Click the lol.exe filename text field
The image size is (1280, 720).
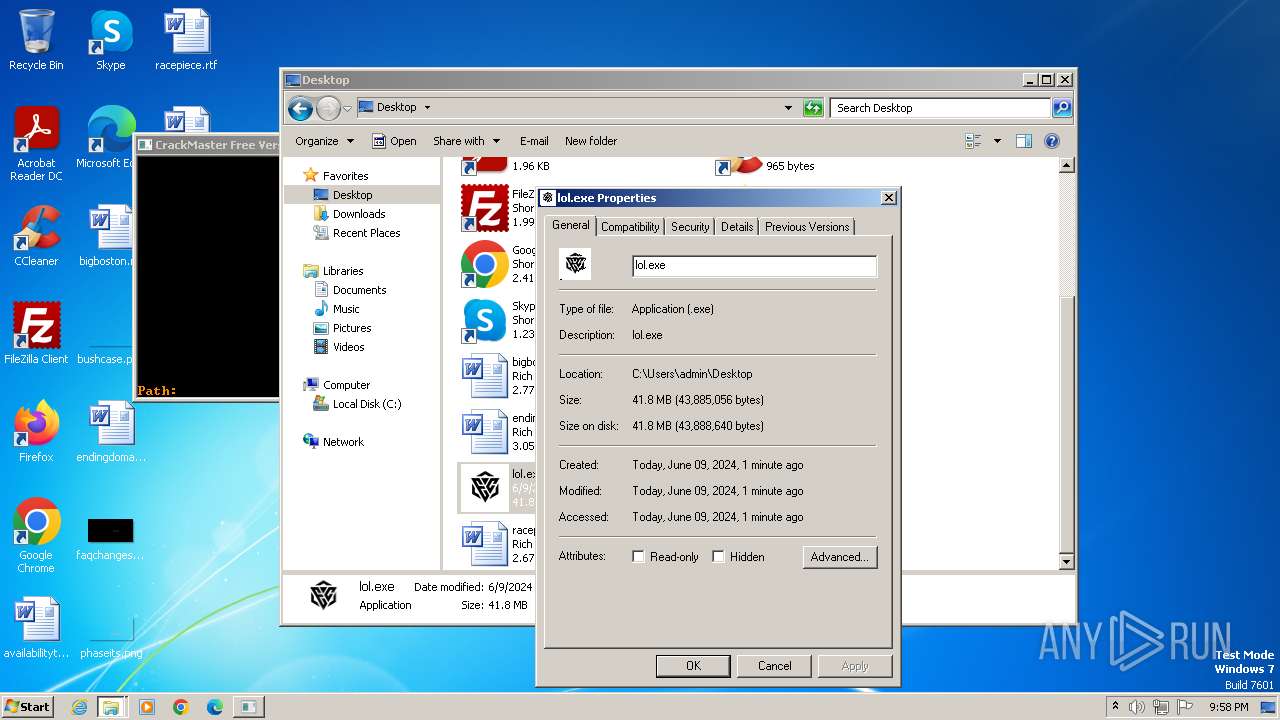pos(755,265)
